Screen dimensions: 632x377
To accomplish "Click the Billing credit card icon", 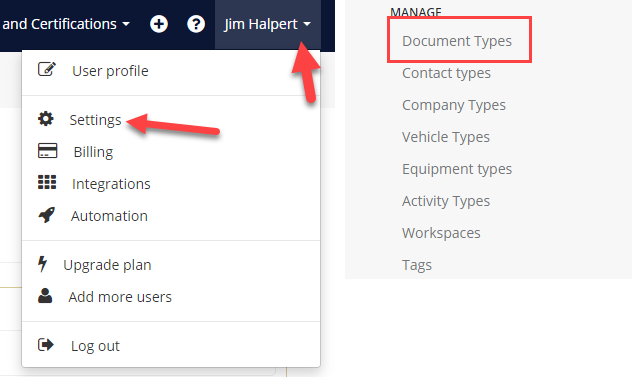I will pos(48,151).
